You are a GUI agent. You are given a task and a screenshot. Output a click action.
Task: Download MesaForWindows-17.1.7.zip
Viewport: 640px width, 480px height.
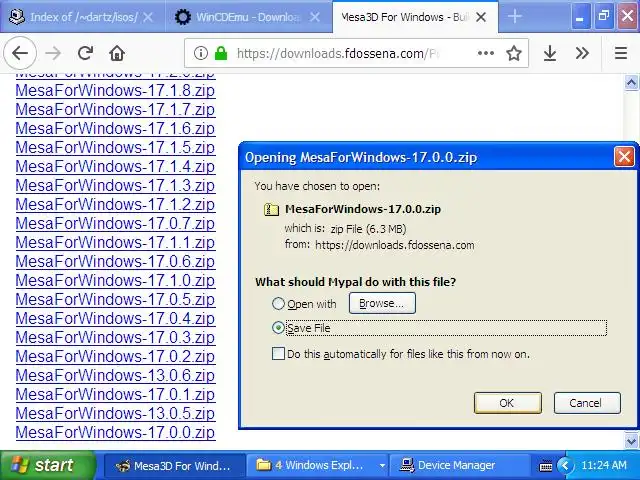(x=115, y=109)
